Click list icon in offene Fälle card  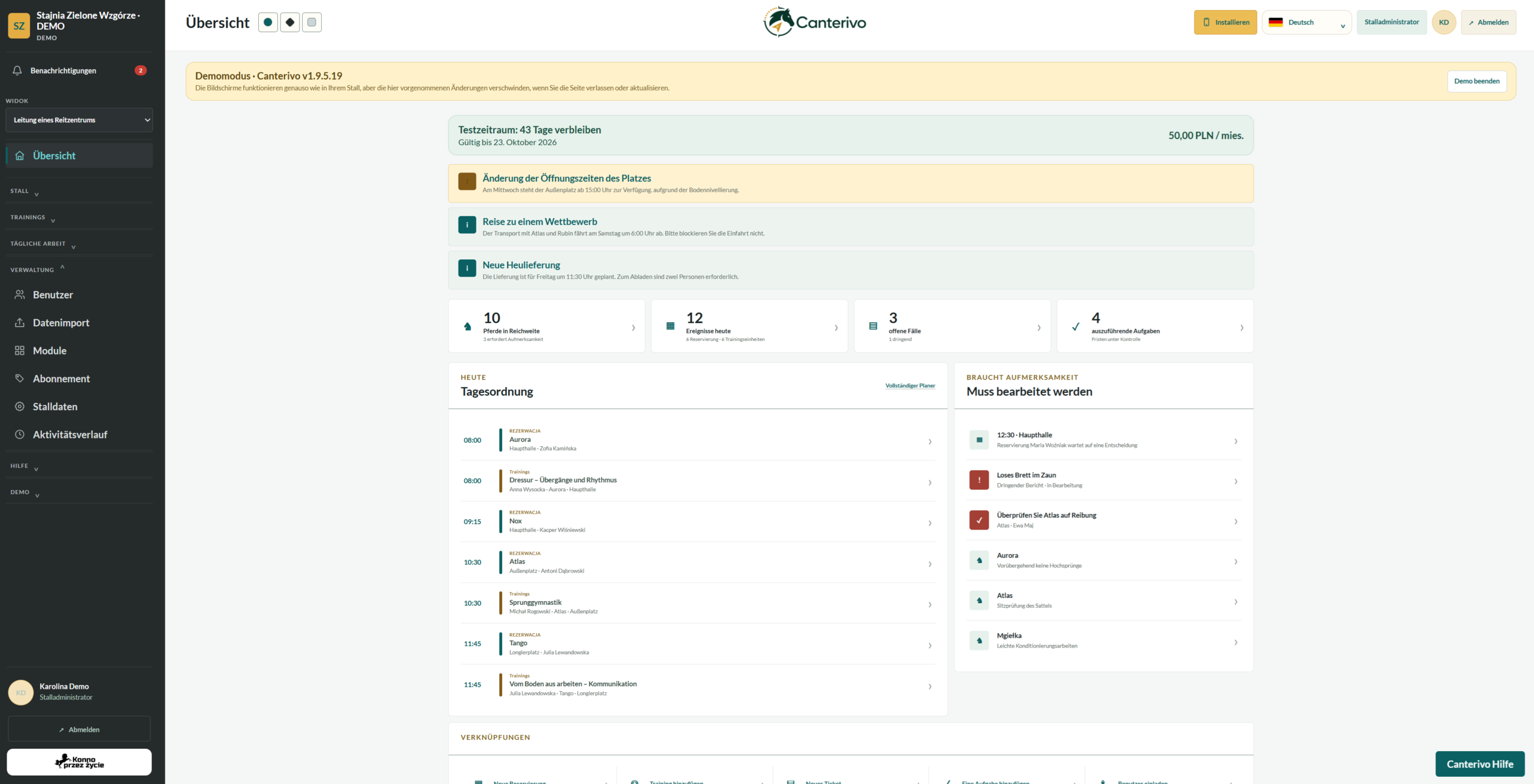click(x=873, y=326)
